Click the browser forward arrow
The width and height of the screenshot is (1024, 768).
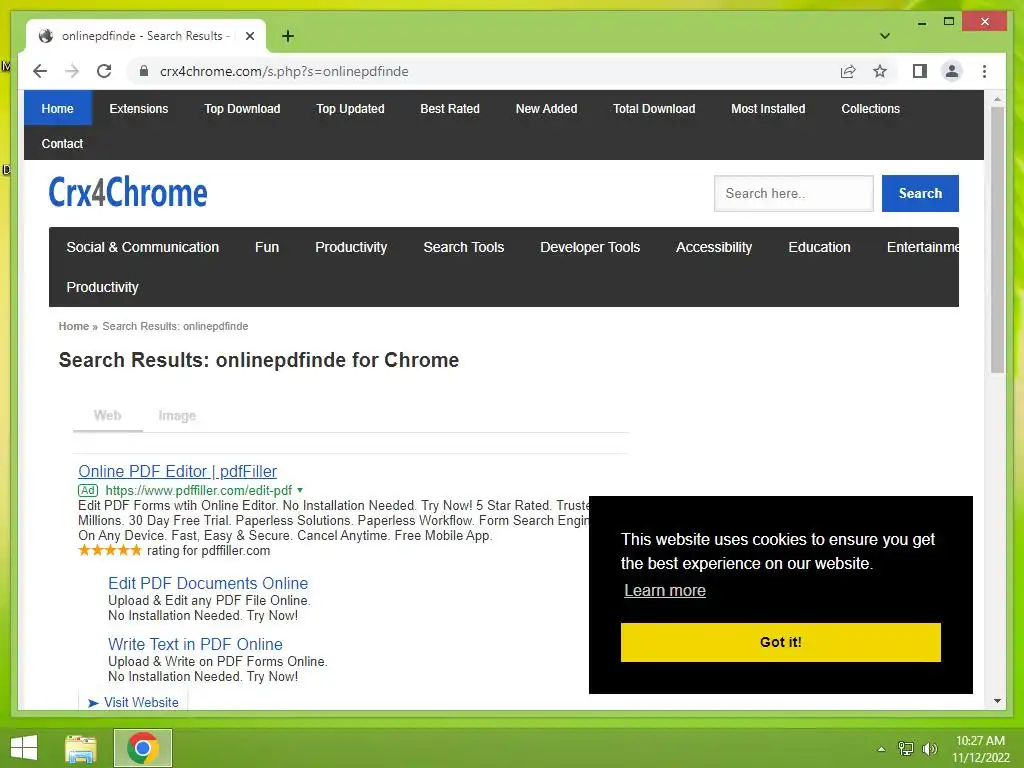[72, 71]
